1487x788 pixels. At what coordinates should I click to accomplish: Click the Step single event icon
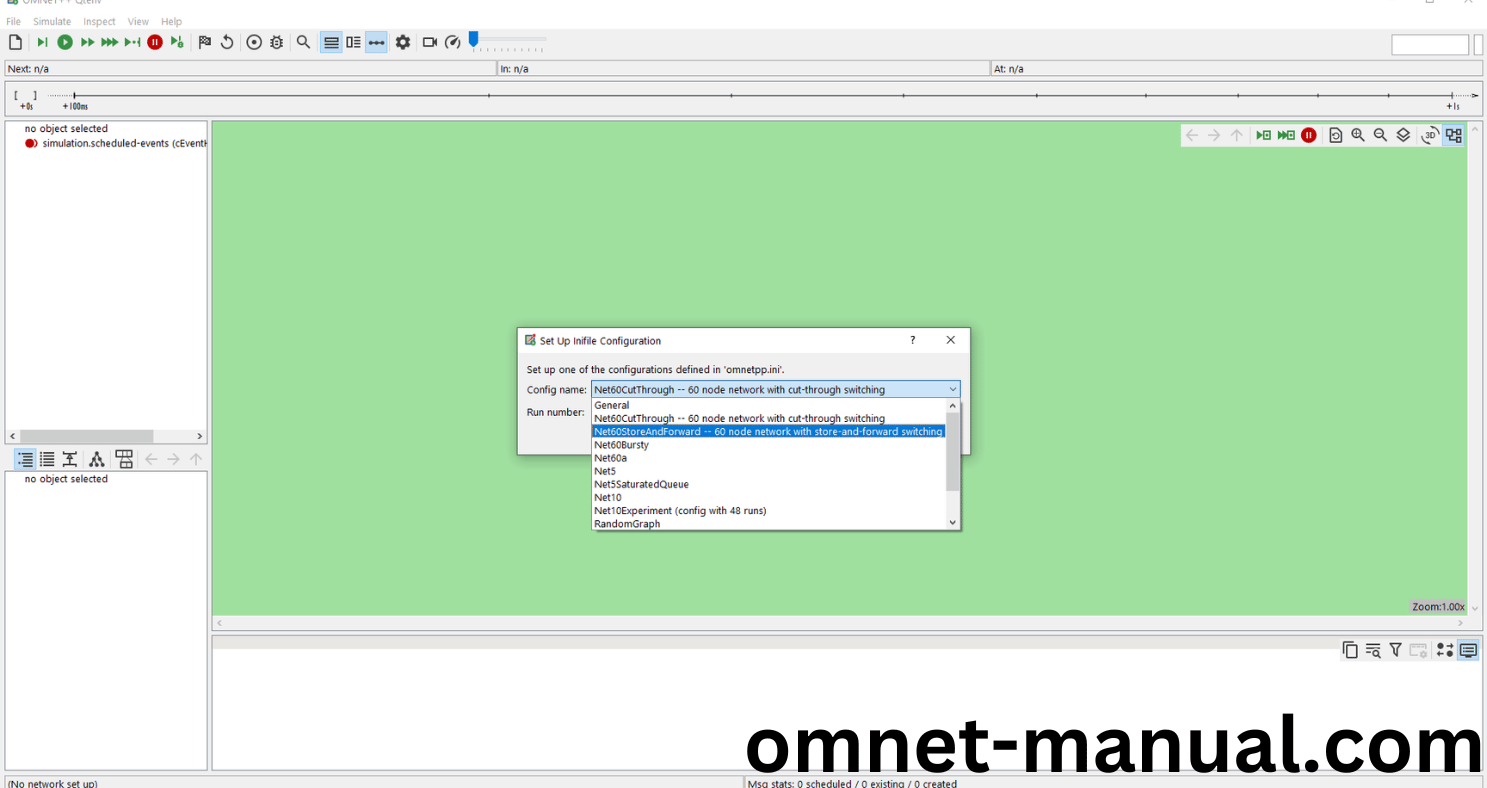coord(42,42)
